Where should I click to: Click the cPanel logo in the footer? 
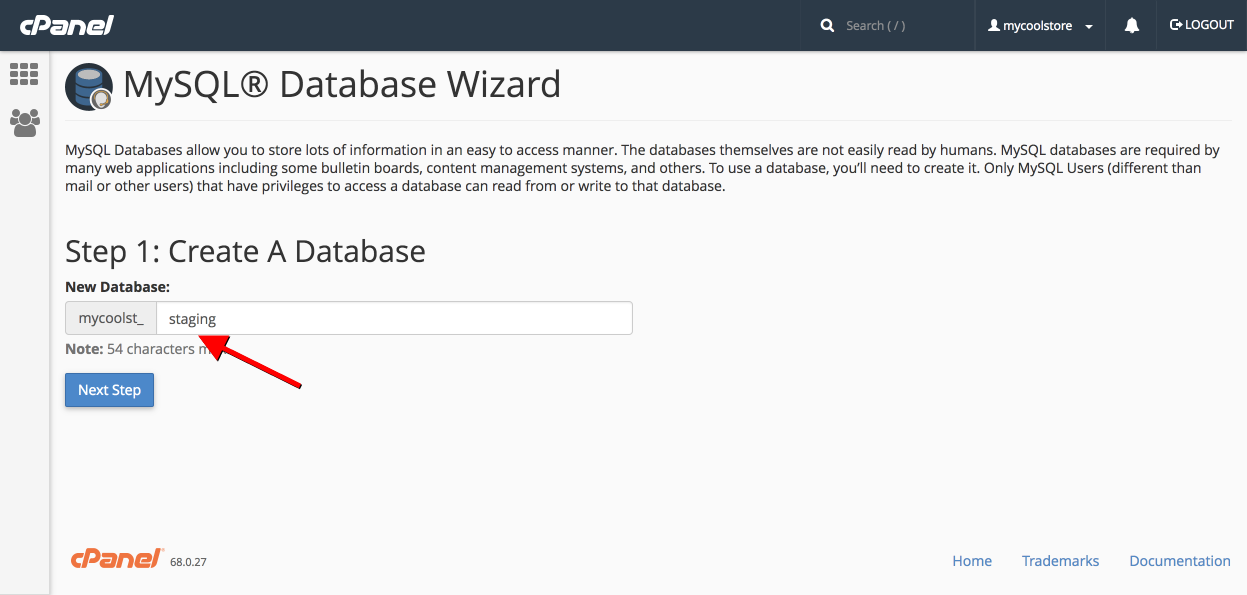point(117,559)
